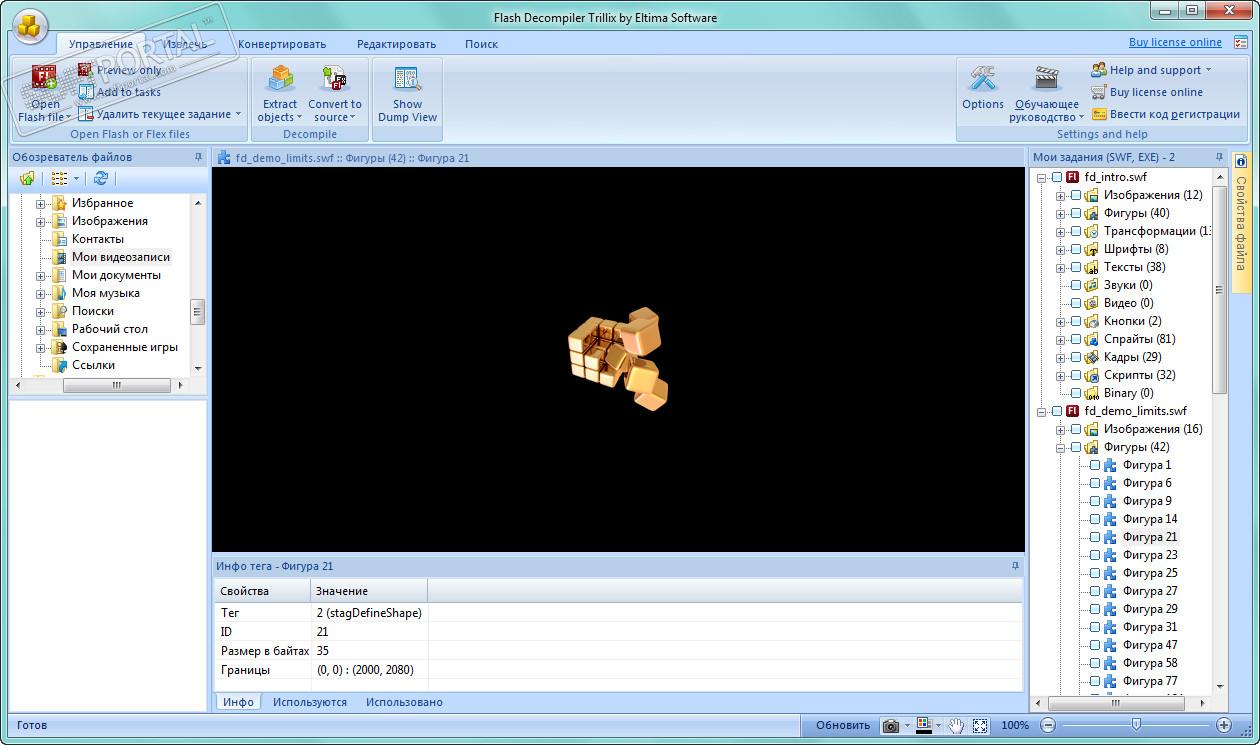
Task: Click the Convert to source icon
Action: 333,79
